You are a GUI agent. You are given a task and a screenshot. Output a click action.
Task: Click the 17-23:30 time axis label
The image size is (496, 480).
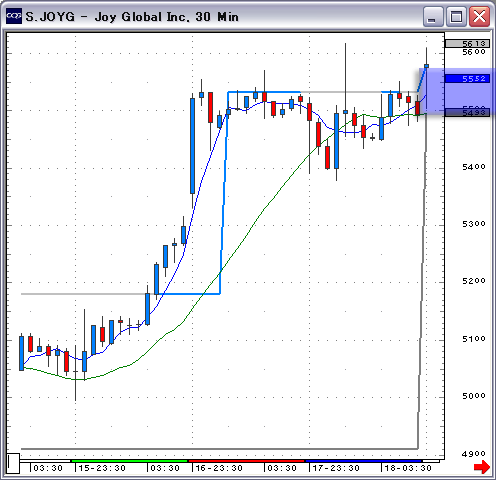pyautogui.click(x=336, y=468)
